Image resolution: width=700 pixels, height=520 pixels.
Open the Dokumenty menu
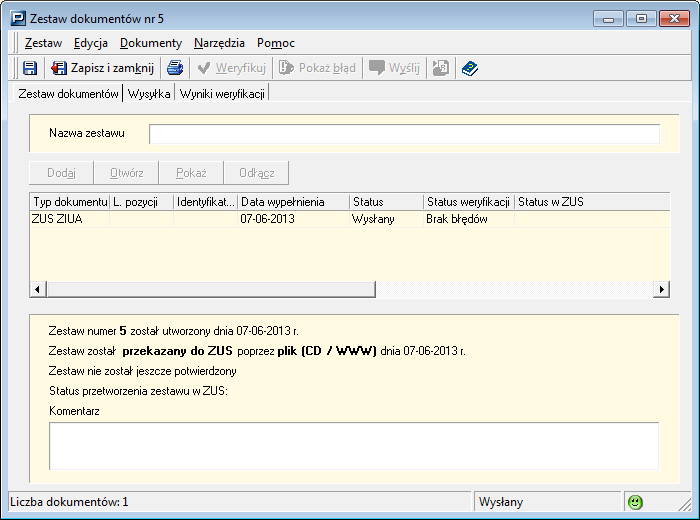tap(151, 43)
